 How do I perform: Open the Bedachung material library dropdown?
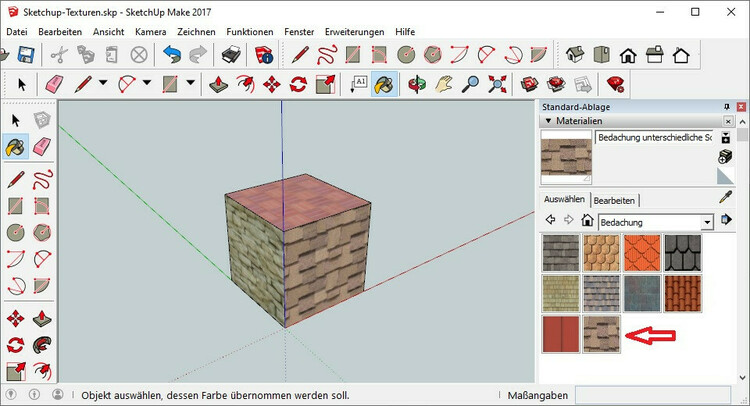coord(708,221)
